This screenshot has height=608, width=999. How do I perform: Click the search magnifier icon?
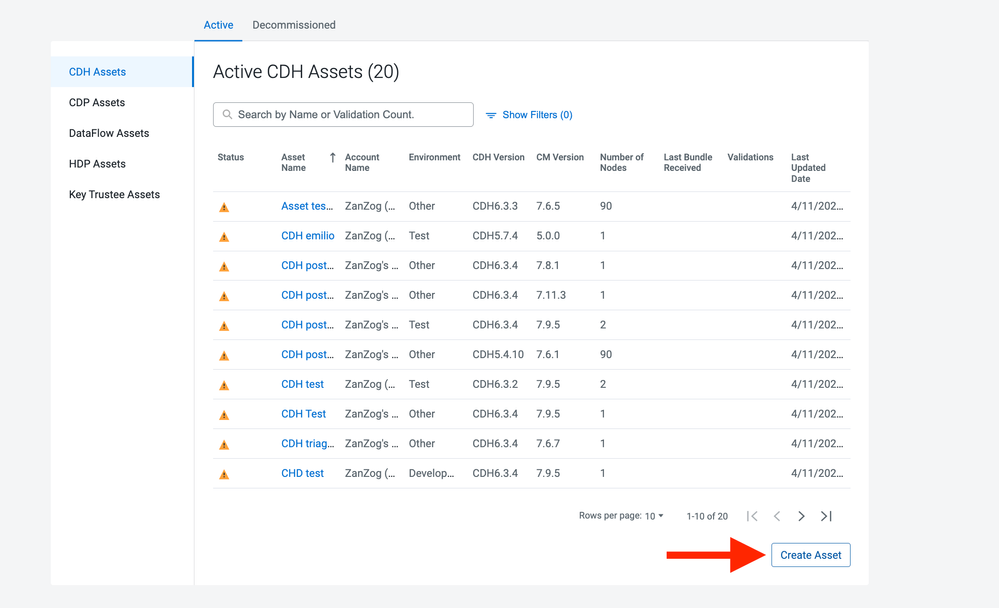pyautogui.click(x=227, y=115)
